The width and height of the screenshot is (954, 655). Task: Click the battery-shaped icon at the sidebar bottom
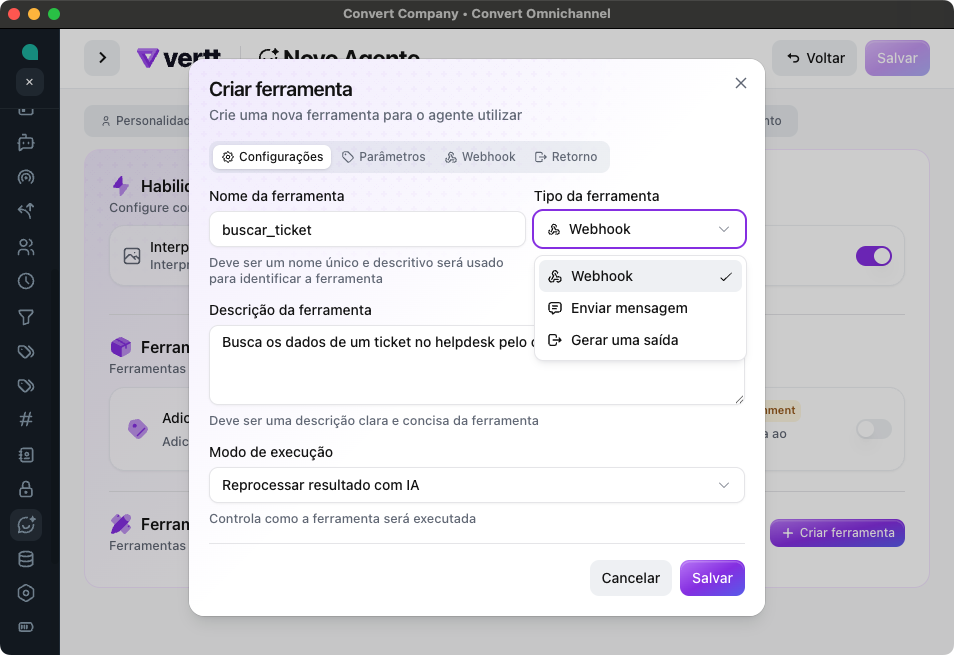(x=26, y=627)
